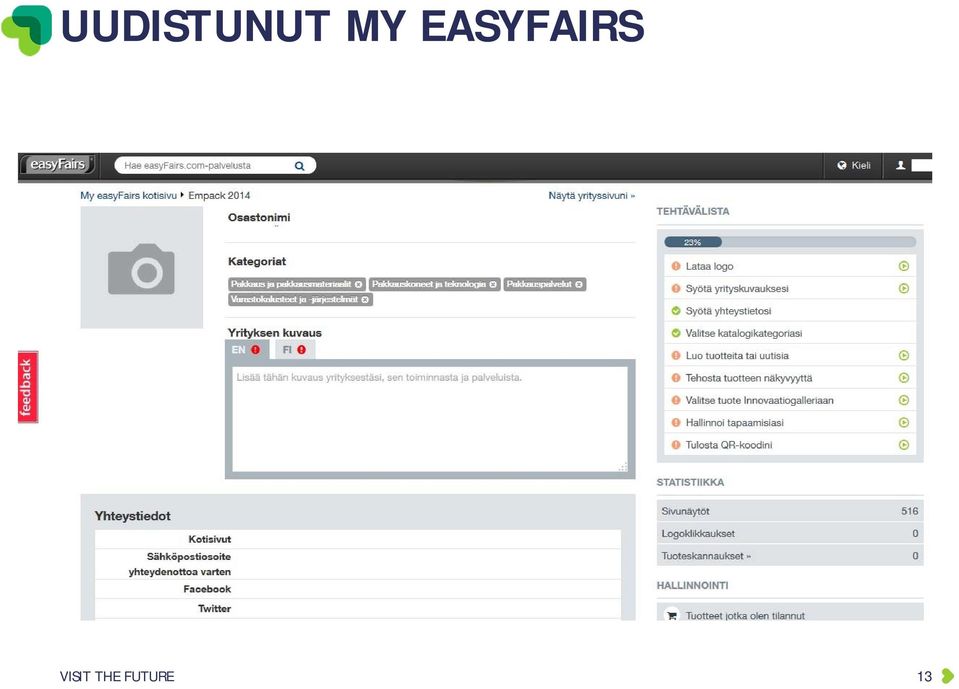
Task: Open the Tuoteskannaukset statistics link
Action: [706, 556]
